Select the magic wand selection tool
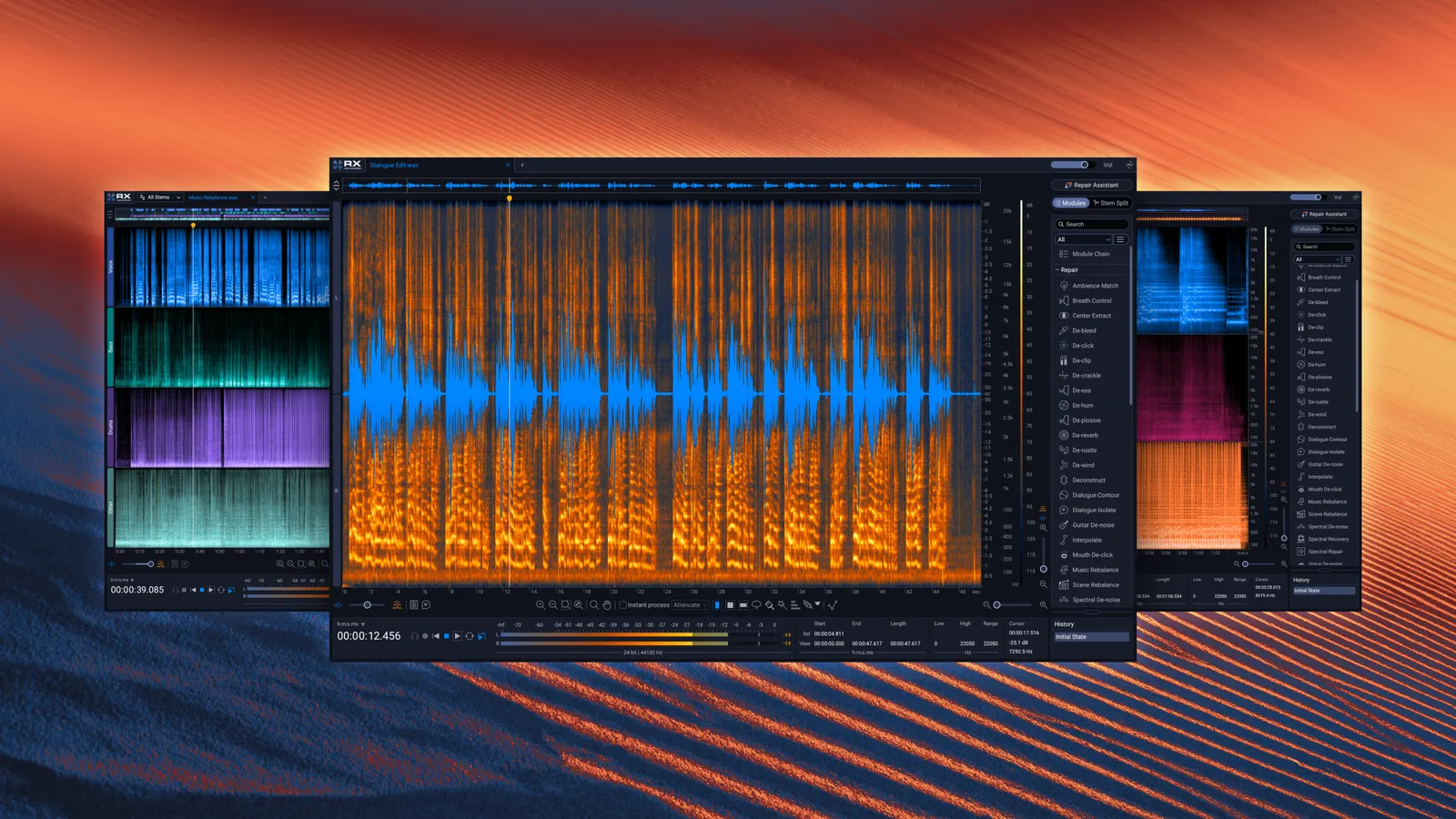The height and width of the screenshot is (819, 1456). tap(783, 605)
